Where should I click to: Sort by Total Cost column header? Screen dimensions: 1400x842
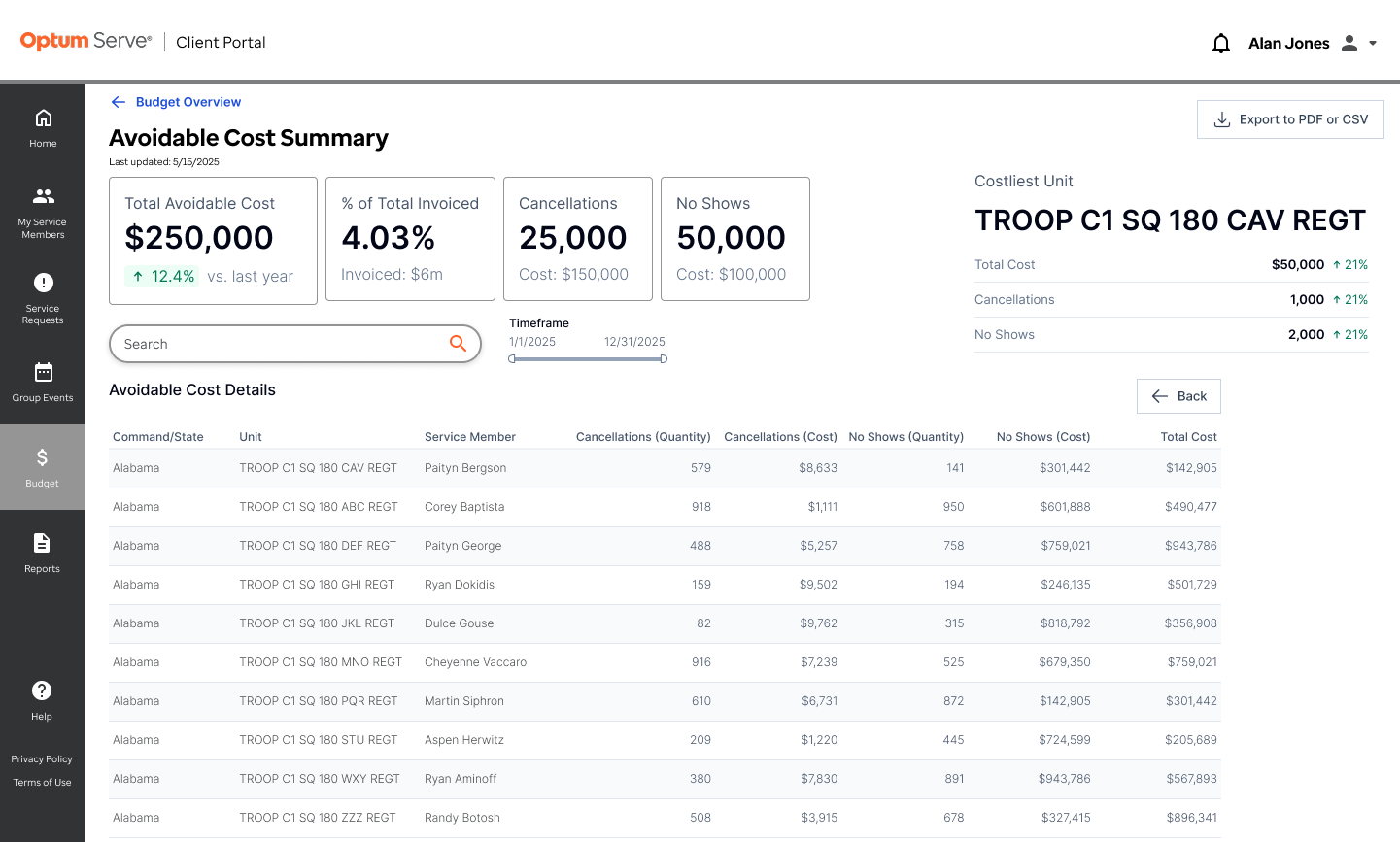pyautogui.click(x=1189, y=437)
